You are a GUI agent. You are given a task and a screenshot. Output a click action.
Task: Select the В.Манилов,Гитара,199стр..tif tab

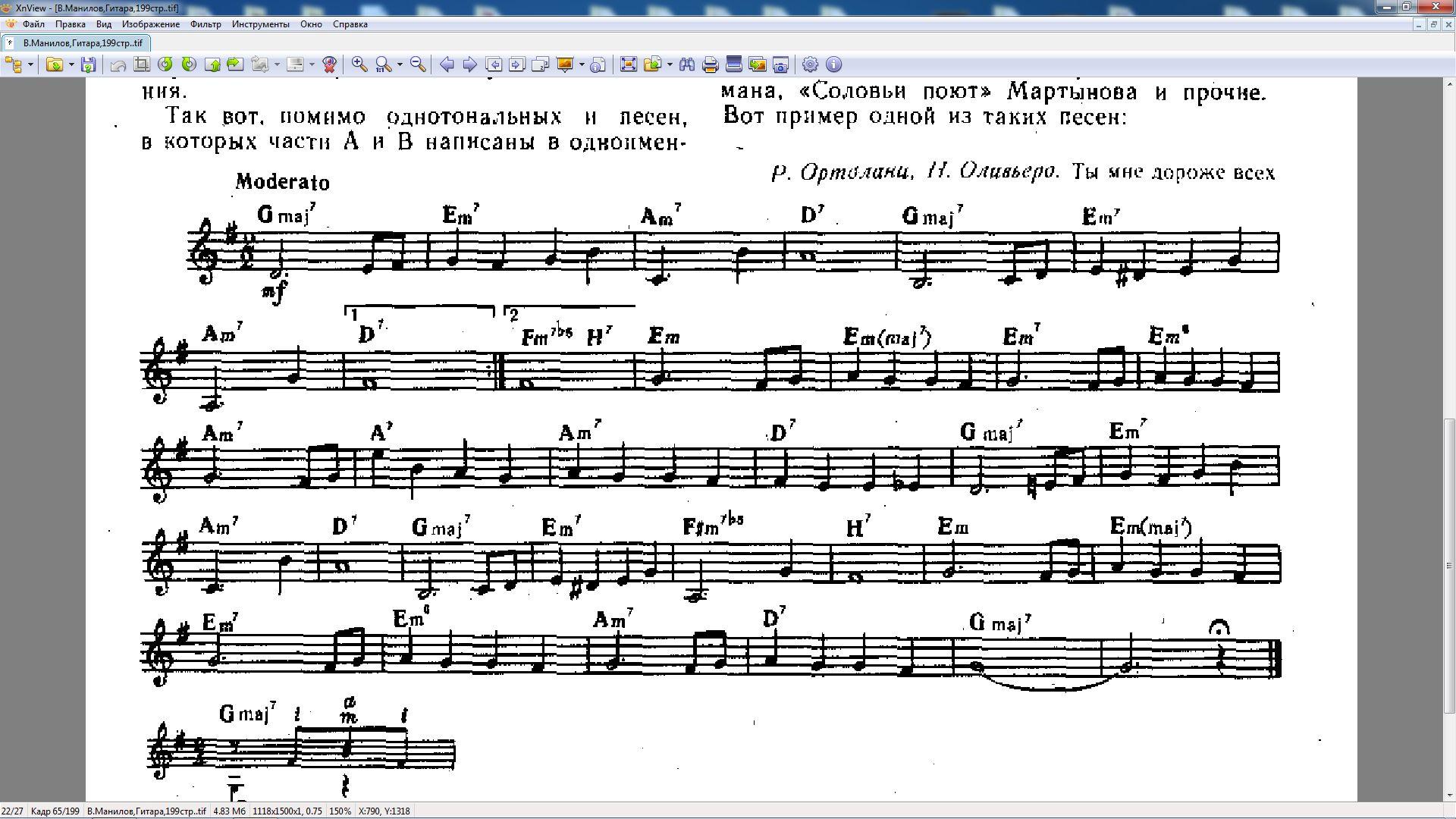tap(82, 43)
